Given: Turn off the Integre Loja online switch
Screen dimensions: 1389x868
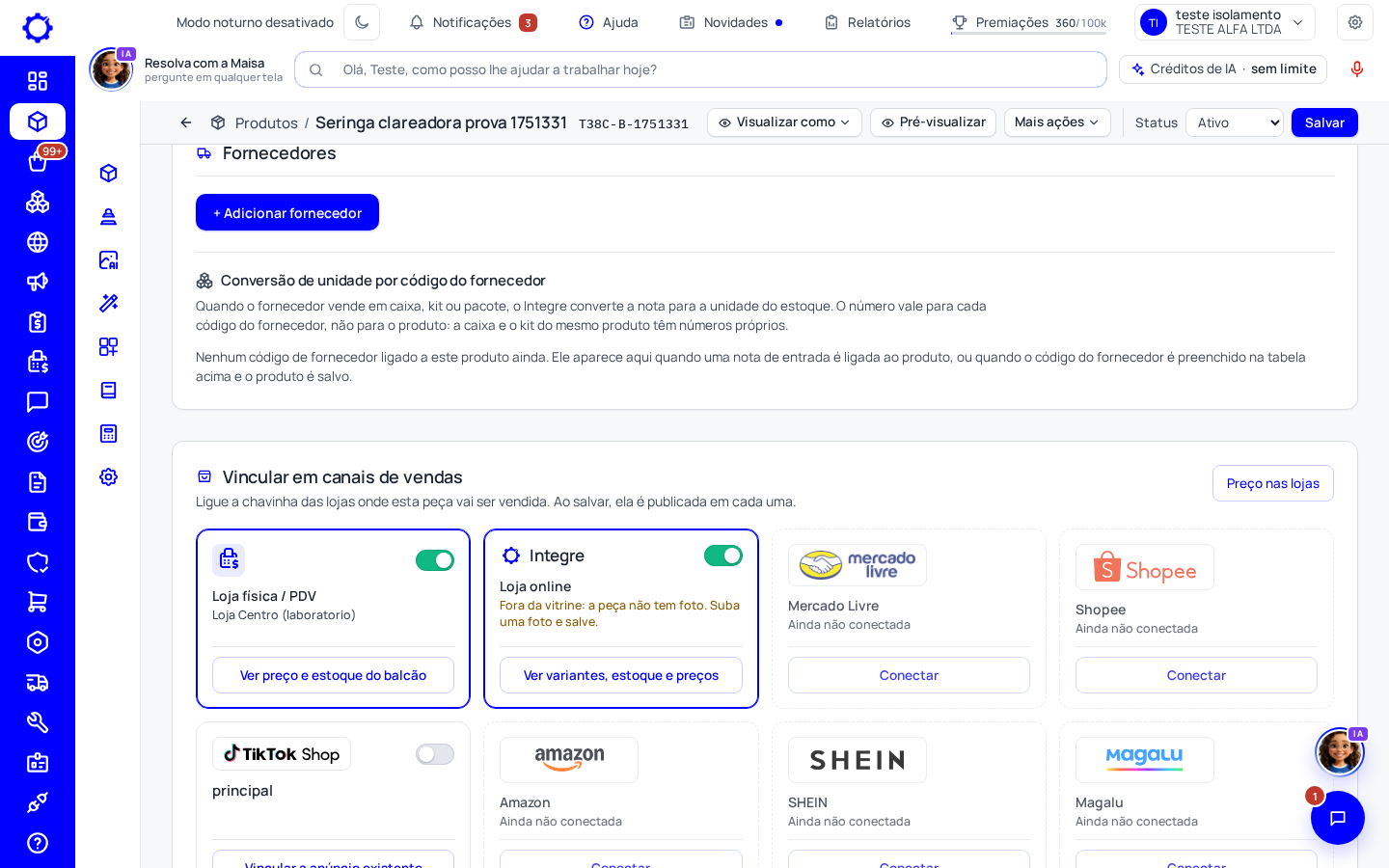Looking at the screenshot, I should coord(723,556).
